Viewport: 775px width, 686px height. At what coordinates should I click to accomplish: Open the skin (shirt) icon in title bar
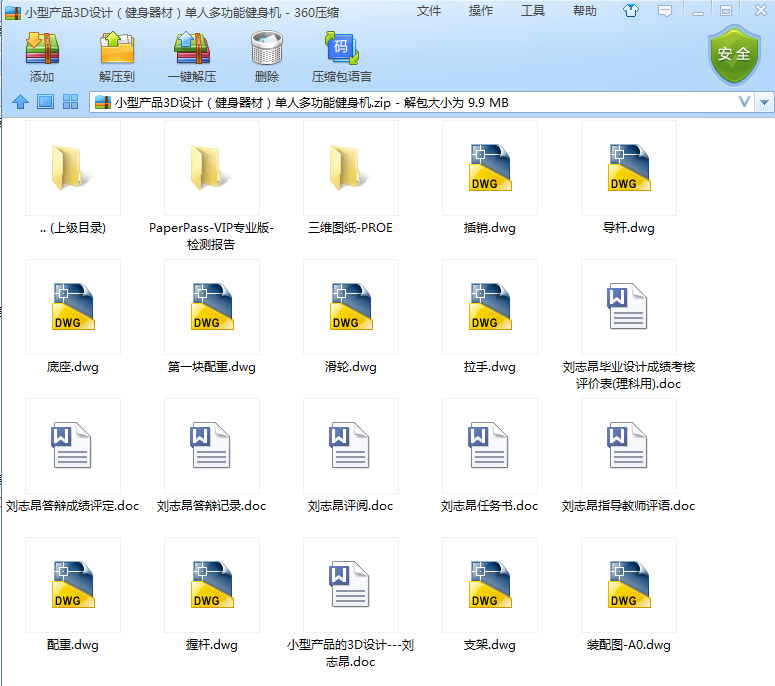click(631, 10)
